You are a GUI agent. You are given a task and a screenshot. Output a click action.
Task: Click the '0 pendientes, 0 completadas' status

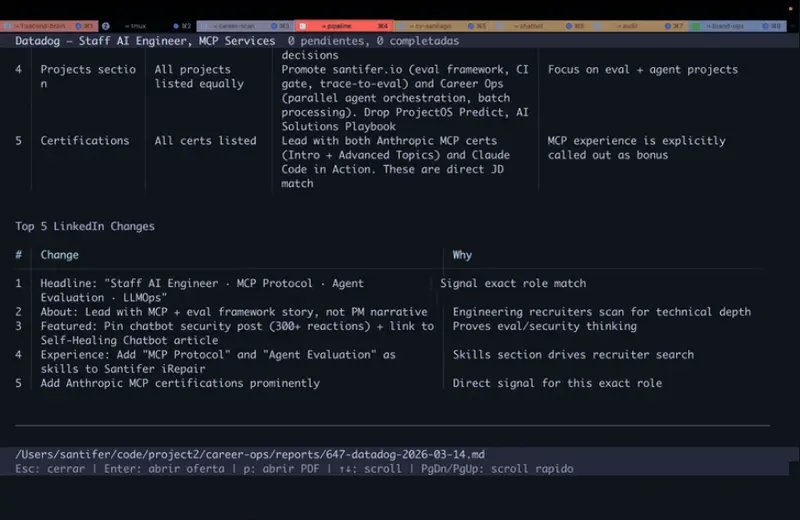pos(373,41)
